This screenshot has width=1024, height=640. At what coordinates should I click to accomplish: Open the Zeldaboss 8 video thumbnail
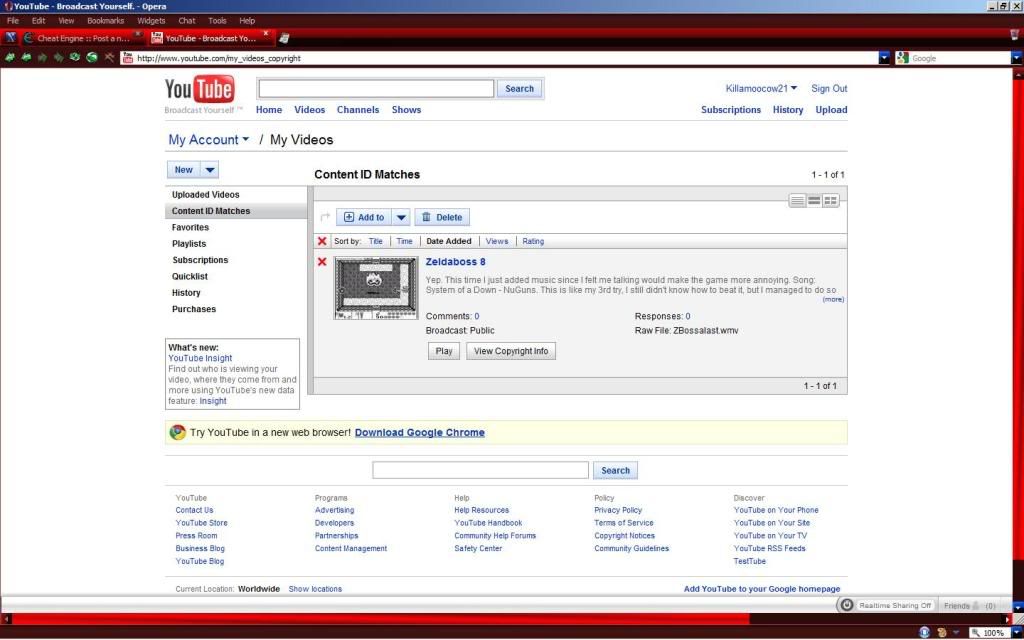[376, 288]
